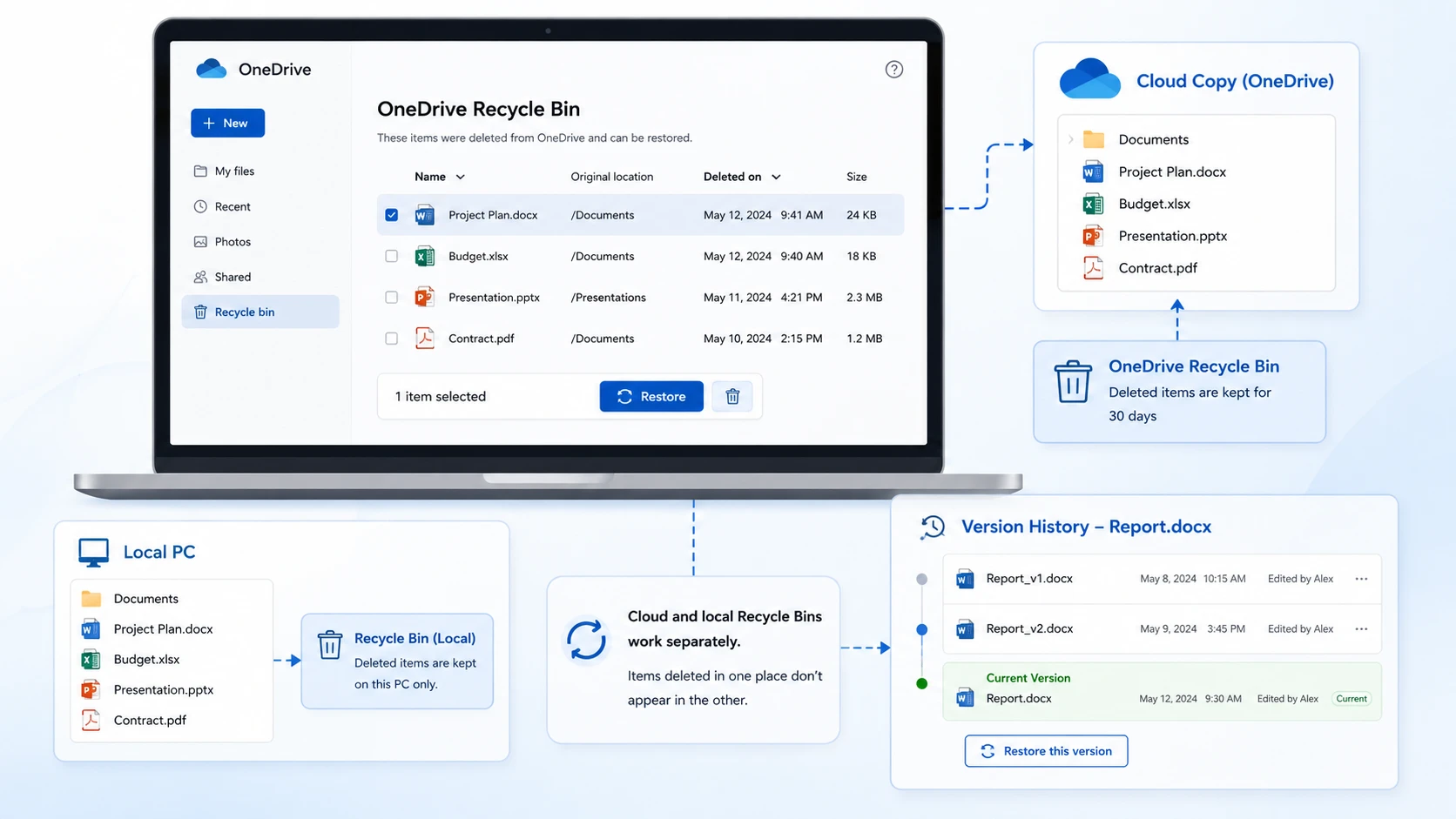1456x819 pixels.
Task: Click PDF icon for Contract.pdf in Cloud Copy
Action: [x=1093, y=268]
